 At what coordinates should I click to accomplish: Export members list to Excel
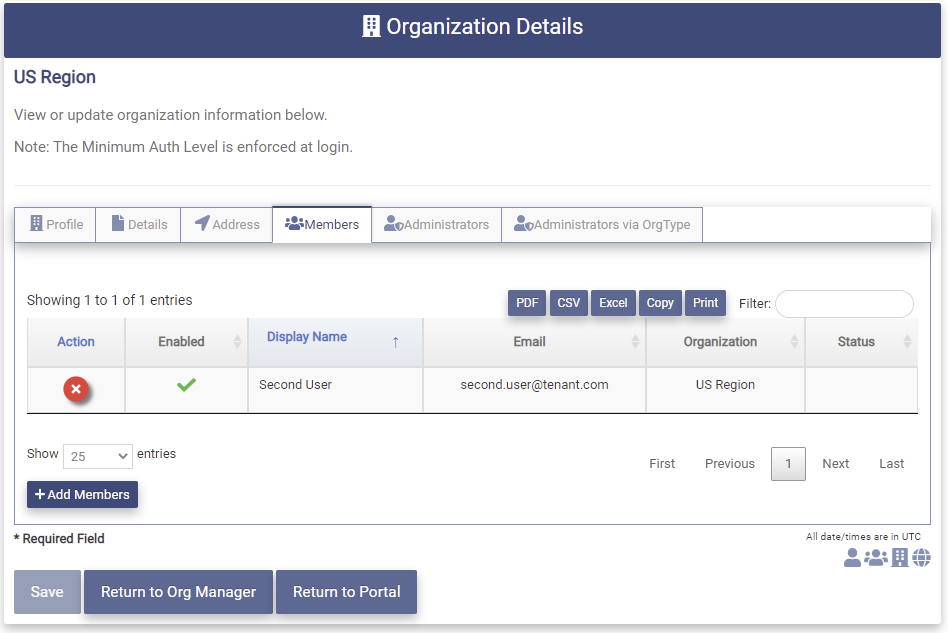click(x=613, y=303)
